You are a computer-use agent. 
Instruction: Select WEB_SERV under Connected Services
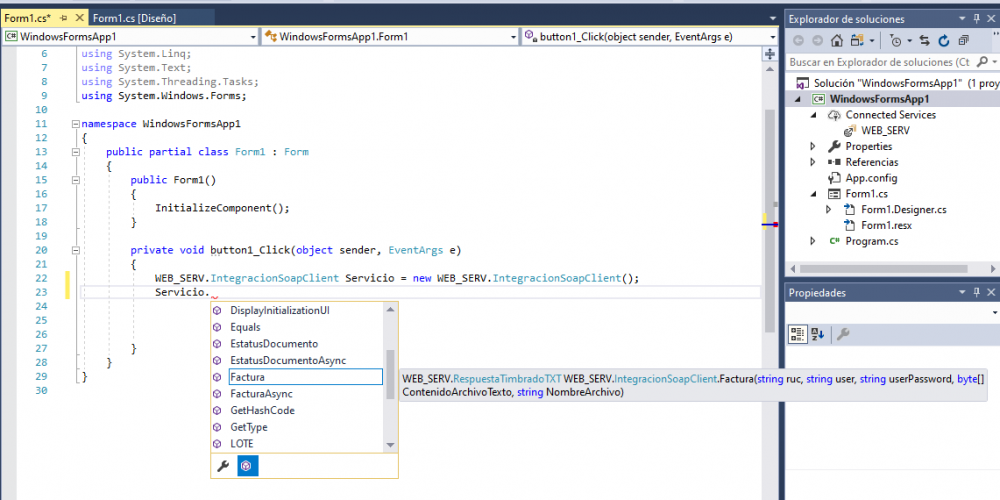pyautogui.click(x=885, y=130)
